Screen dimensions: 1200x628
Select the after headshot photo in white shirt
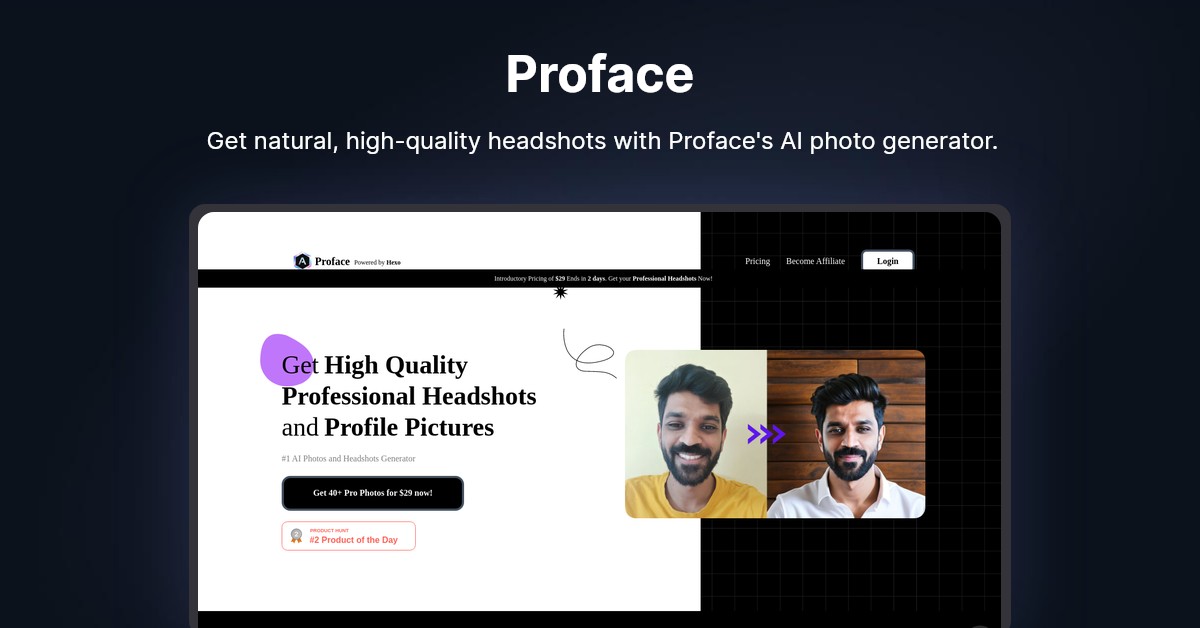[846, 434]
